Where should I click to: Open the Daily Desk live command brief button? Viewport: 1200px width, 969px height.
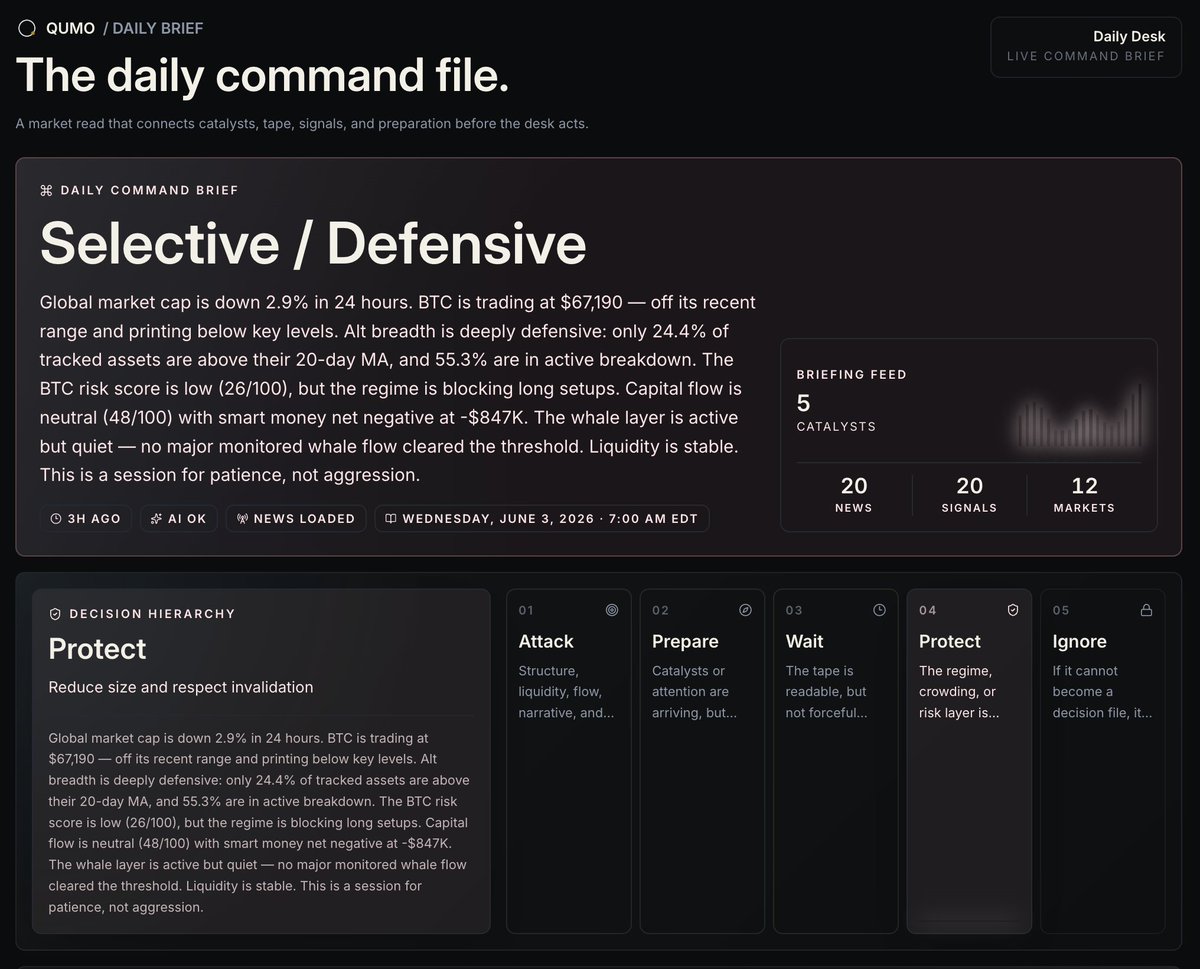click(x=1086, y=46)
